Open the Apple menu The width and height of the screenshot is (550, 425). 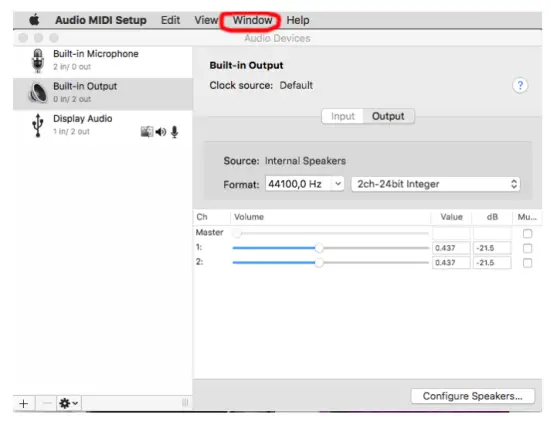(x=34, y=20)
